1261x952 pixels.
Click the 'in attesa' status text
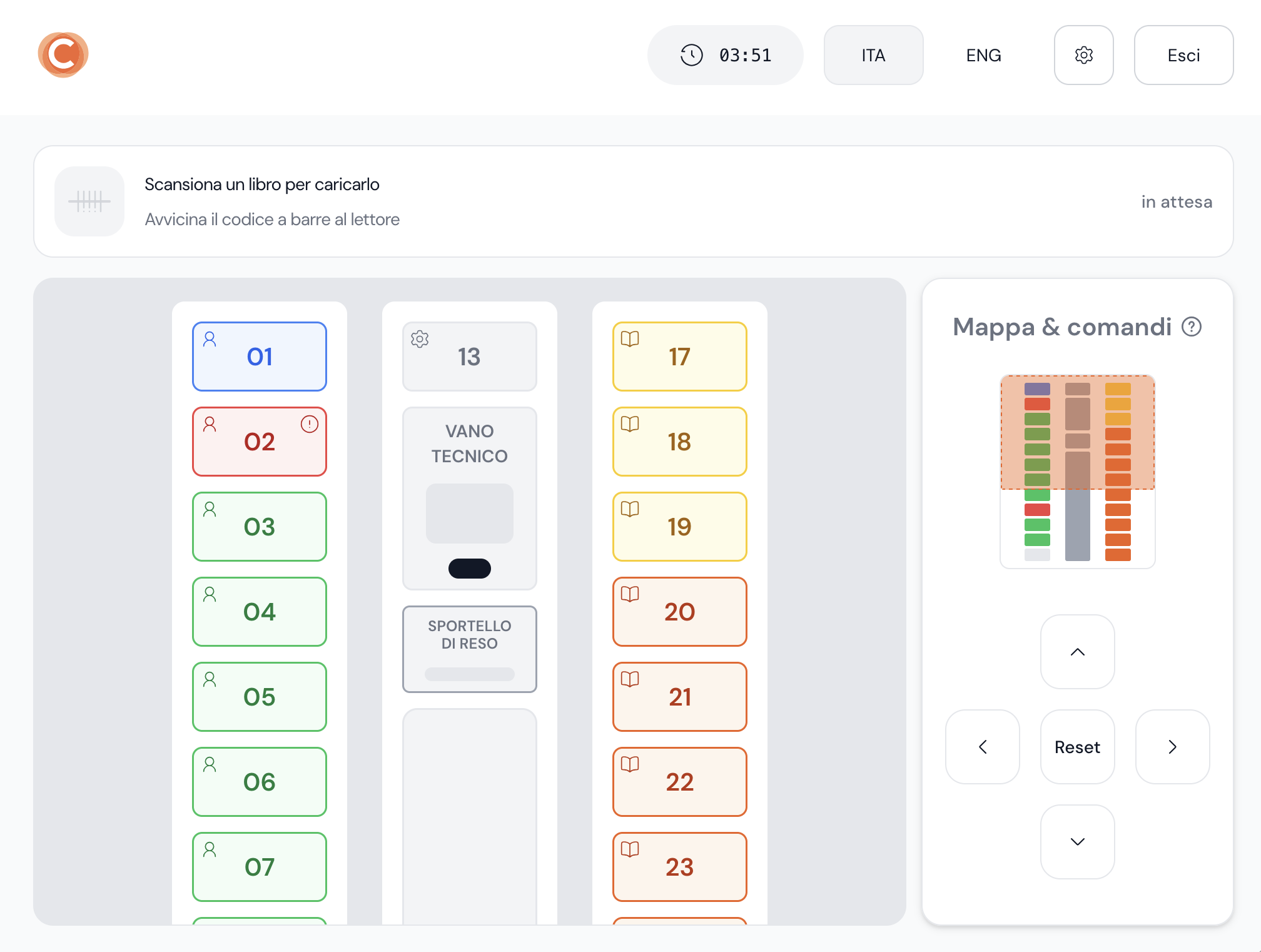click(x=1177, y=202)
